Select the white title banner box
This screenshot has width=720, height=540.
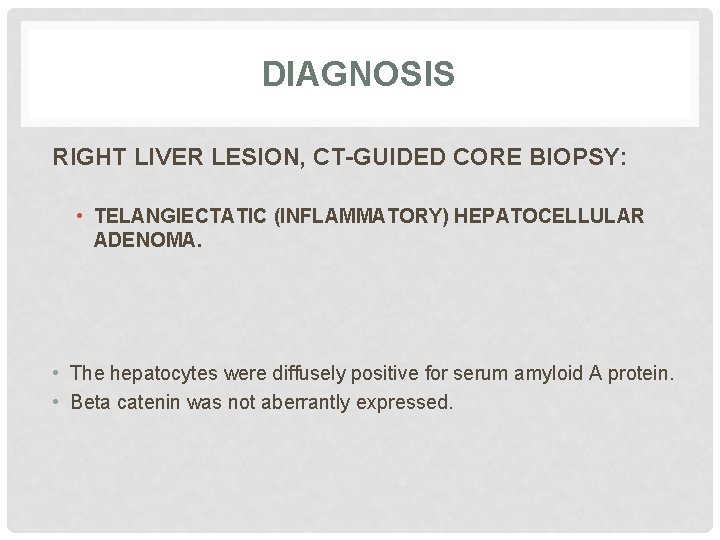click(x=360, y=74)
